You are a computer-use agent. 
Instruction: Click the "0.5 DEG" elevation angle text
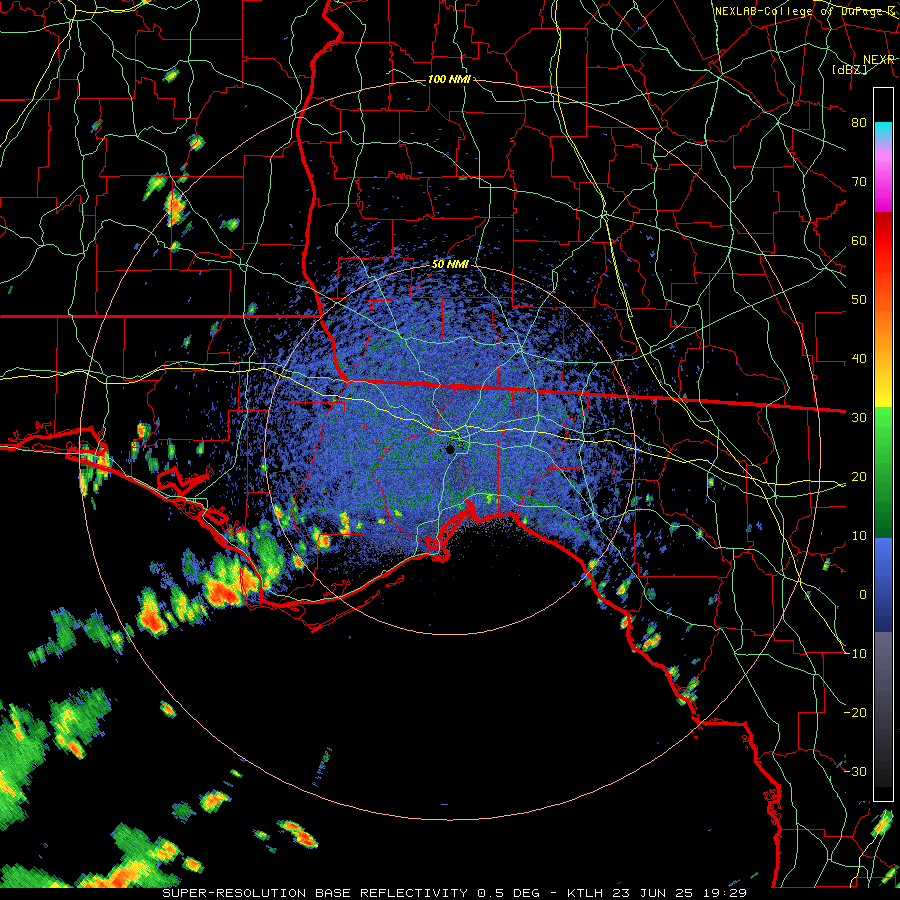(509, 893)
